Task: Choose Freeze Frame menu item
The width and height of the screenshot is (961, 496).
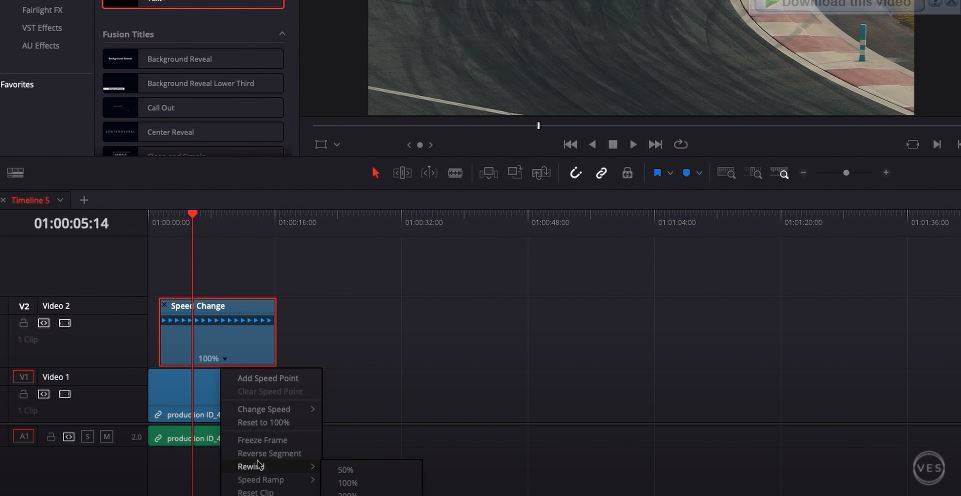Action: pos(262,440)
